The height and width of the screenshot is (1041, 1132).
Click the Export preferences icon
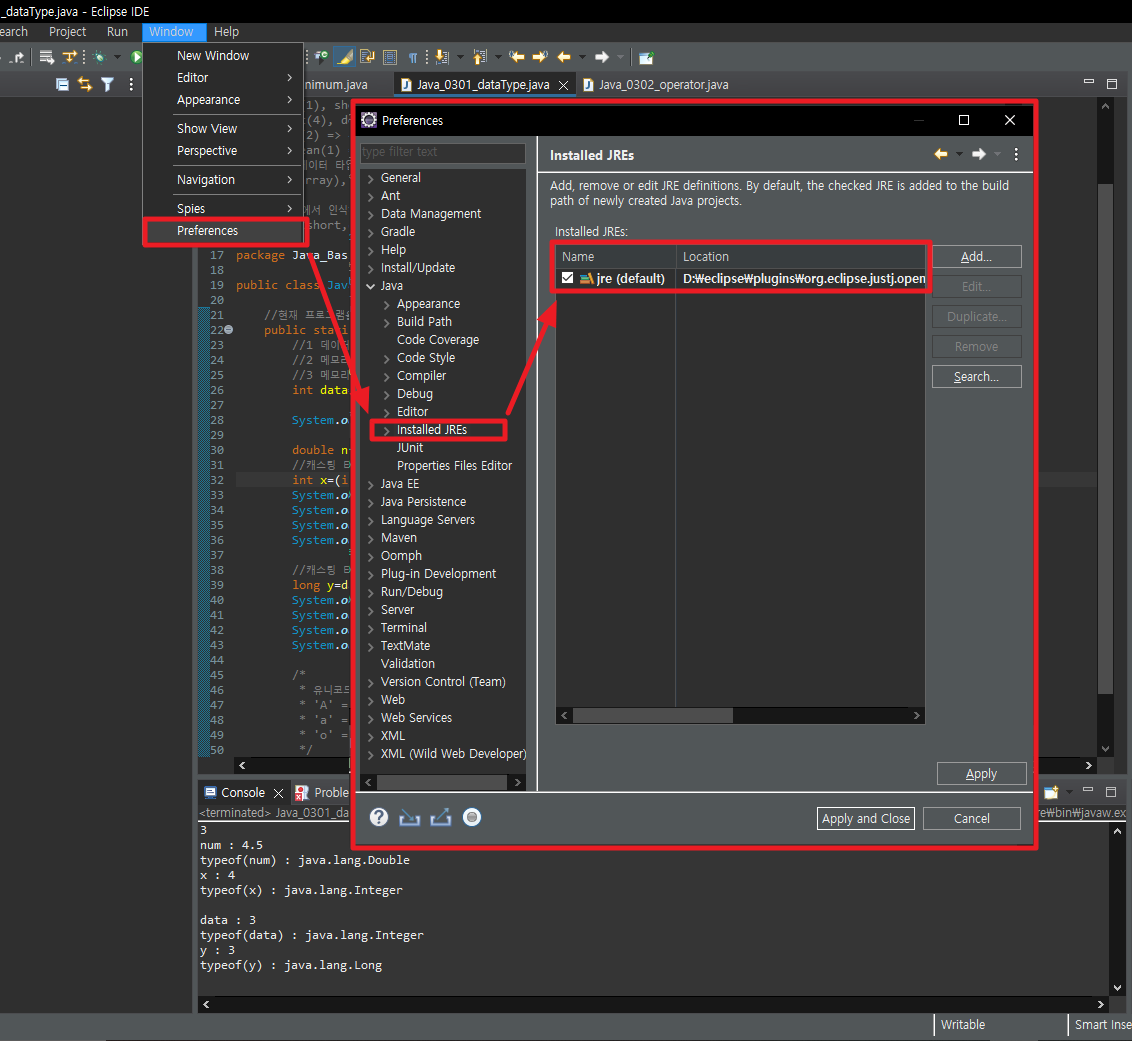click(x=440, y=817)
